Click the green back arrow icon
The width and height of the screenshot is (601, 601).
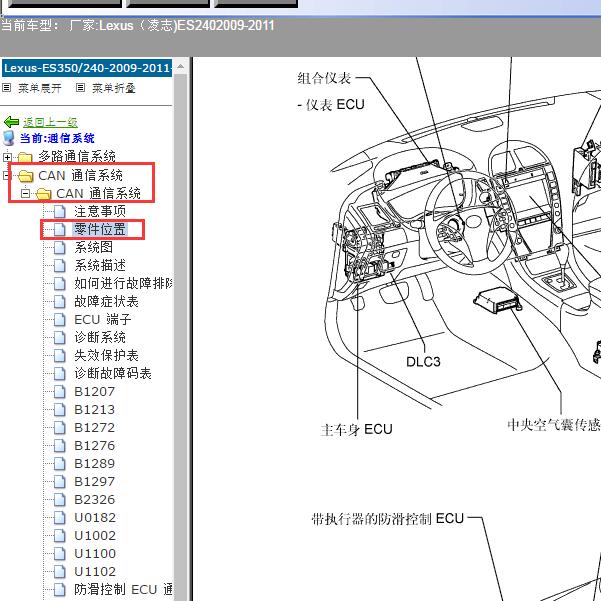point(11,122)
